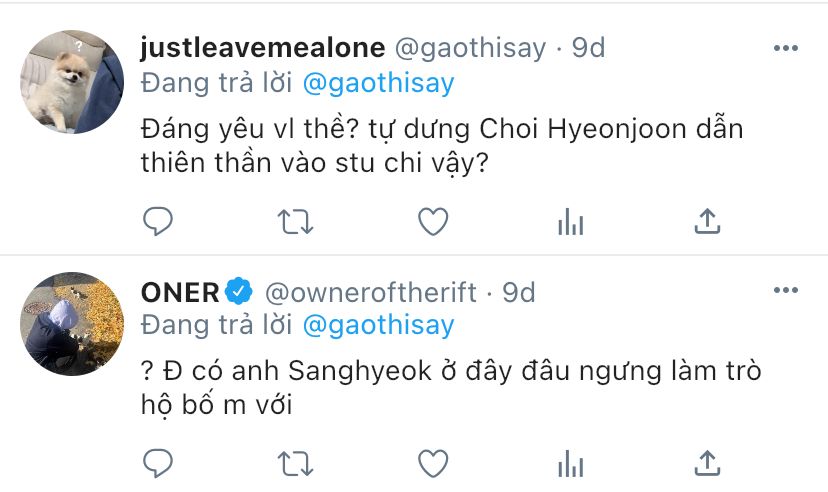
Task: Click ONER's blue verified badge
Action: tap(238, 292)
